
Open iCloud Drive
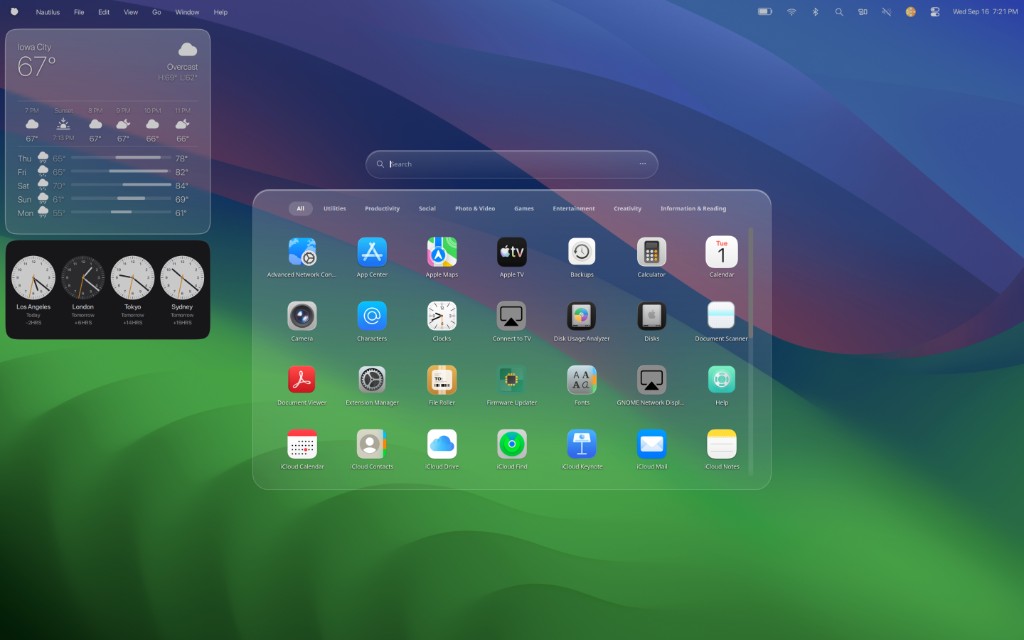(441, 444)
